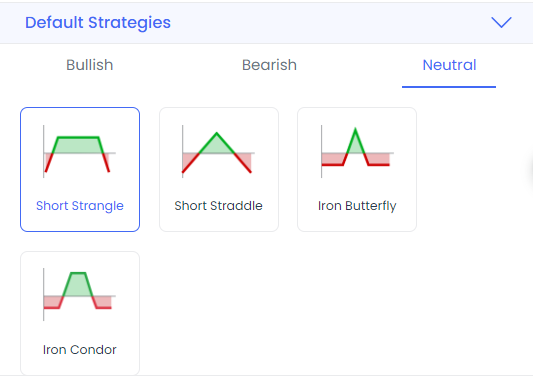Image resolution: width=533 pixels, height=377 pixels.
Task: Open the Neutral strategies tab
Action: click(449, 65)
